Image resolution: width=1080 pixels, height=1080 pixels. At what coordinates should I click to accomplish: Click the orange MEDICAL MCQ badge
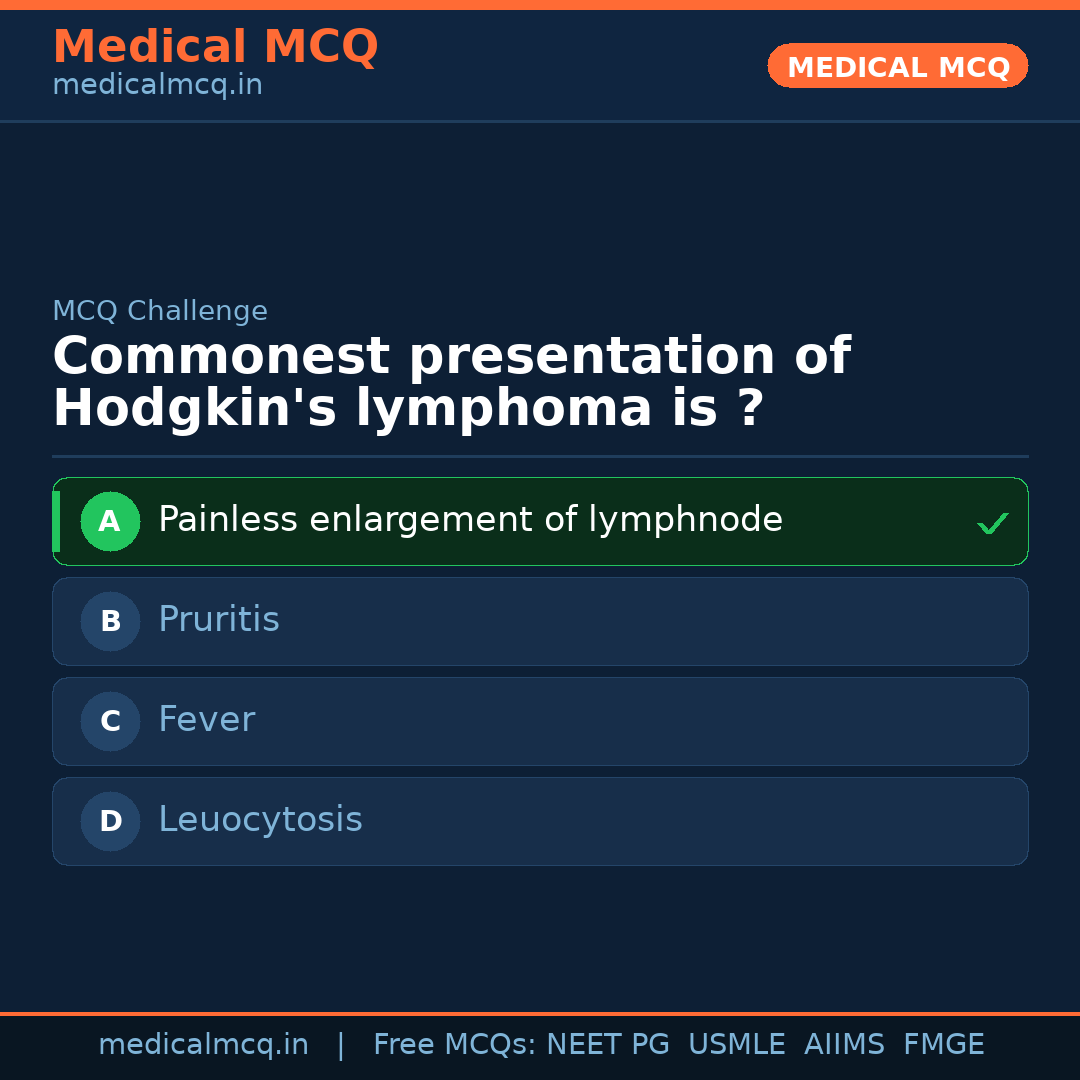[898, 67]
